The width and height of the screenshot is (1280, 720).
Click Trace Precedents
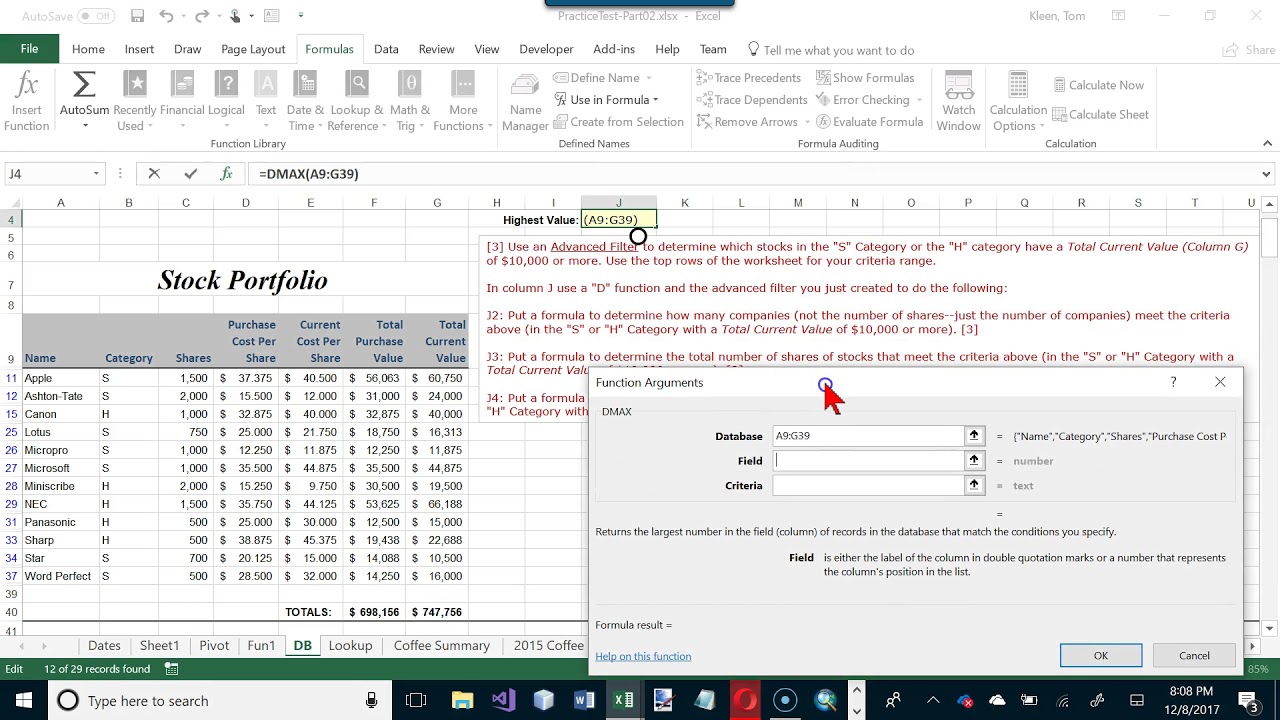click(749, 78)
